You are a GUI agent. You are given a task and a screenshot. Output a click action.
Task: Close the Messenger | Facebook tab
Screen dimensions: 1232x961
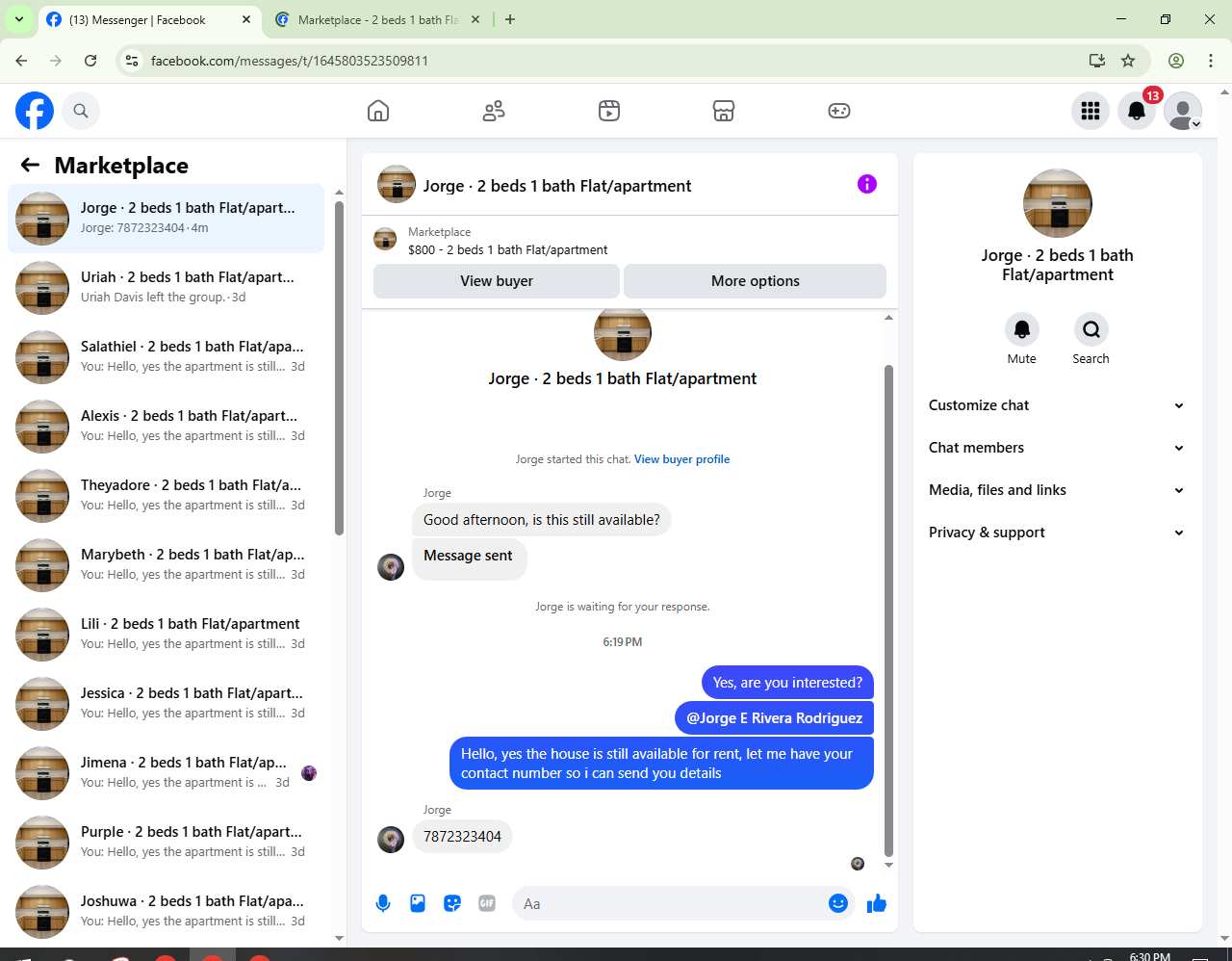(246, 19)
